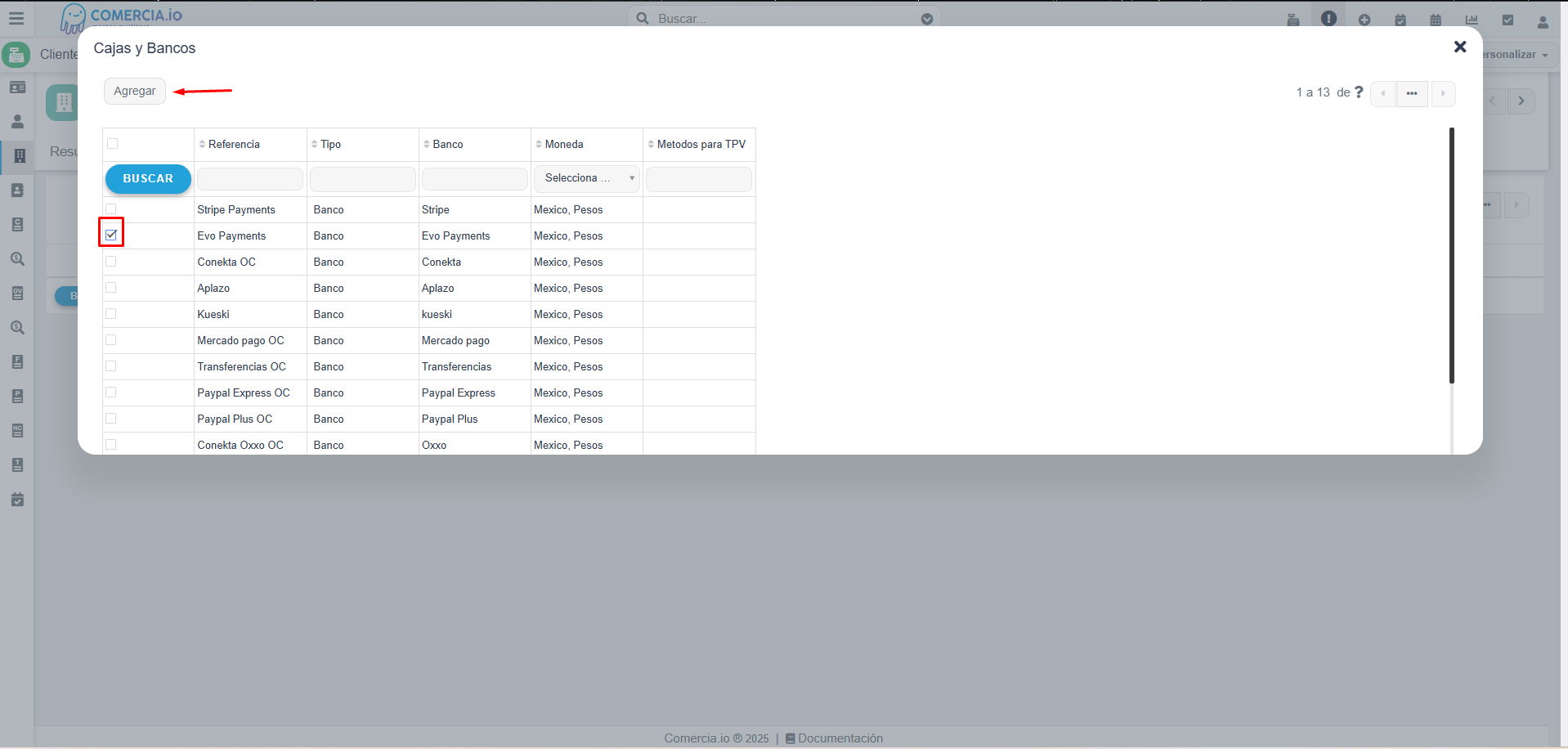
Task: Toggle the select-all checkbox in table header
Action: (x=112, y=144)
